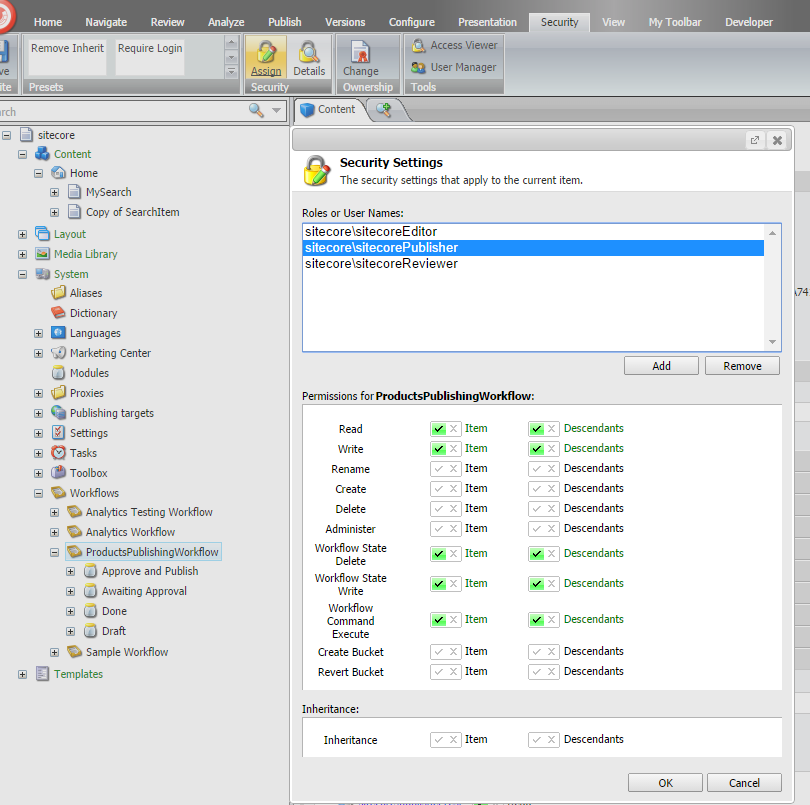Allow Create for Descendants
Screen dimensions: 810x805
pyautogui.click(x=537, y=489)
